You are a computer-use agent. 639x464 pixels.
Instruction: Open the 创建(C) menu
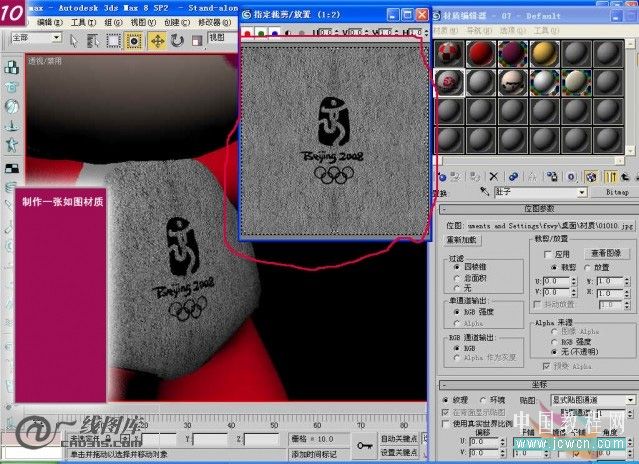[177, 22]
